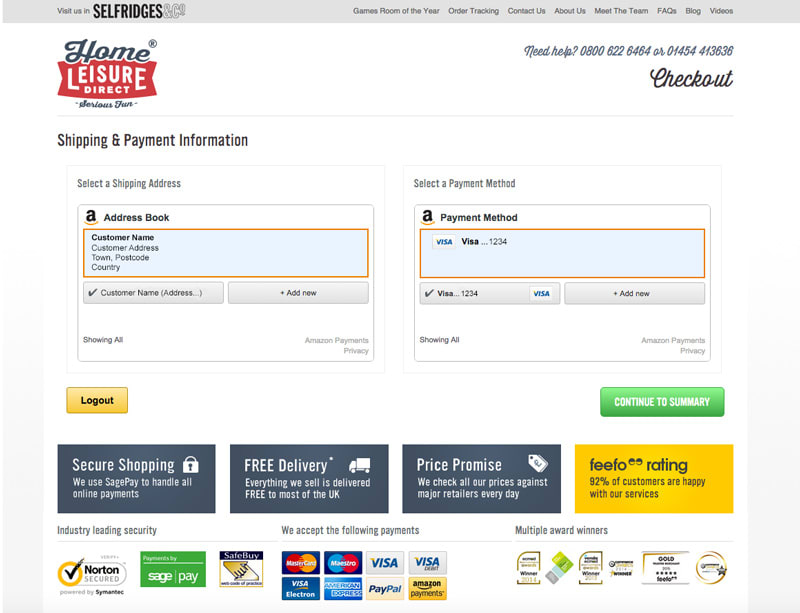This screenshot has height=613, width=800.
Task: Click the help phone number text
Action: [x=629, y=51]
